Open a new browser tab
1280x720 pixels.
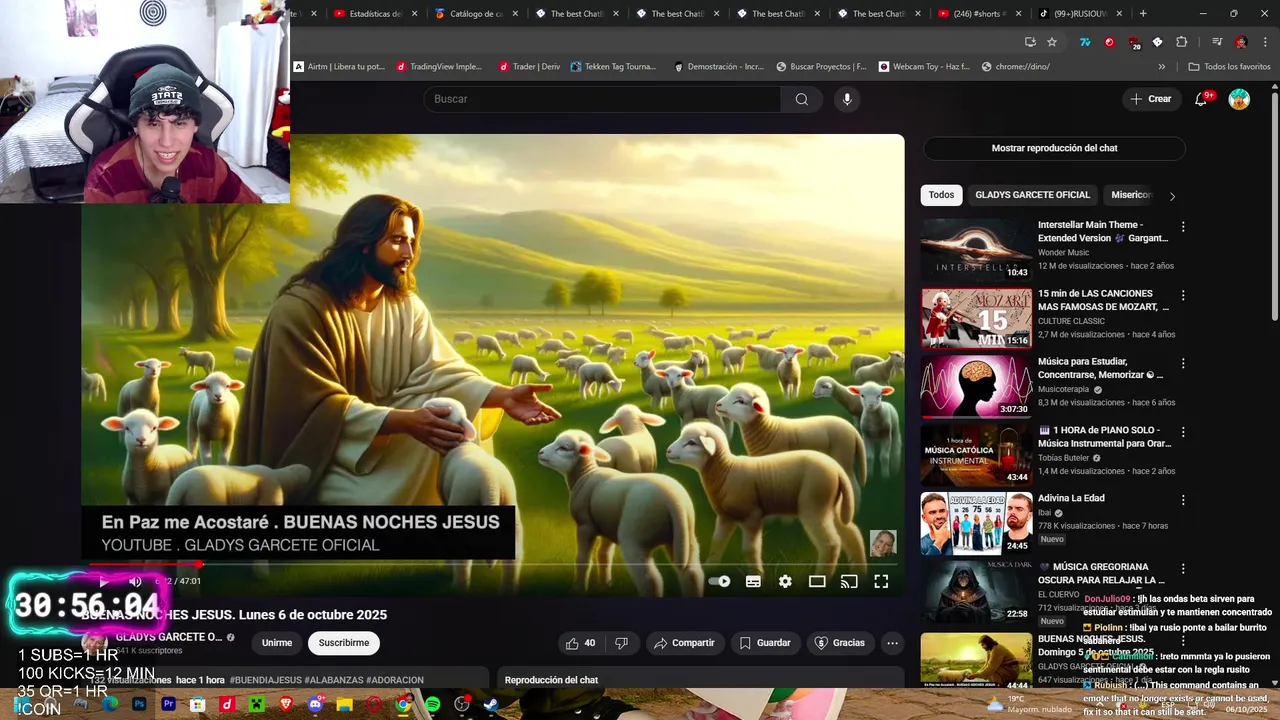click(x=1143, y=14)
